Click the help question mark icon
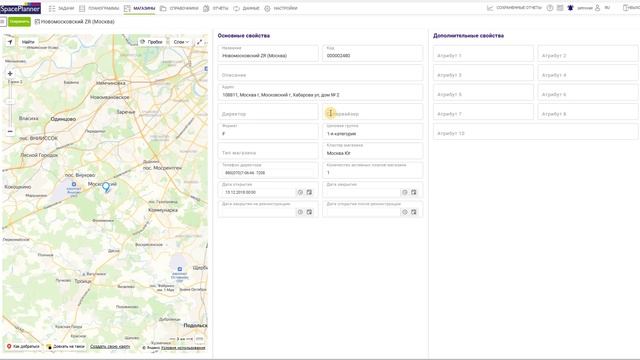 550,8
